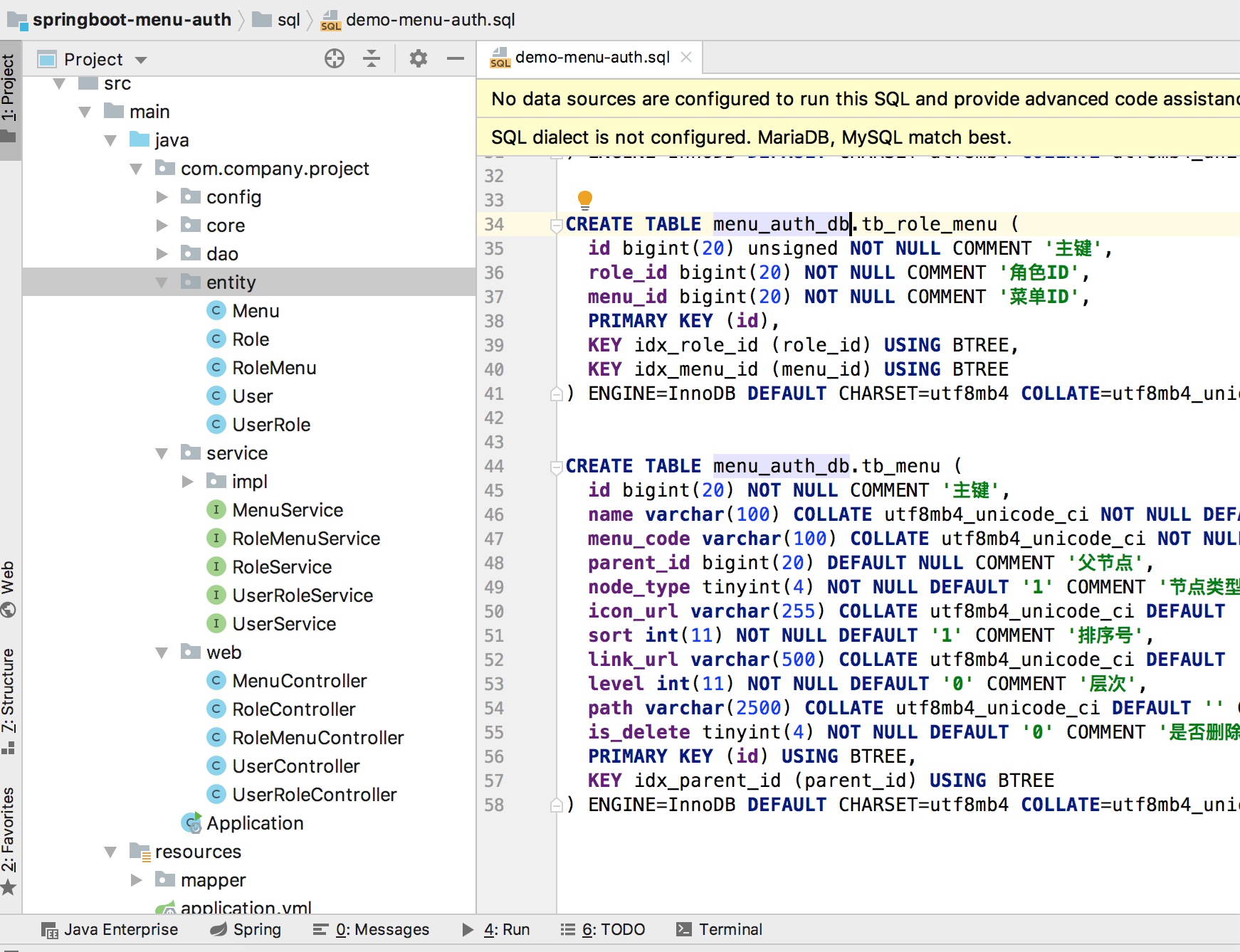Click the Collapse All icon in Project panel

click(x=371, y=58)
